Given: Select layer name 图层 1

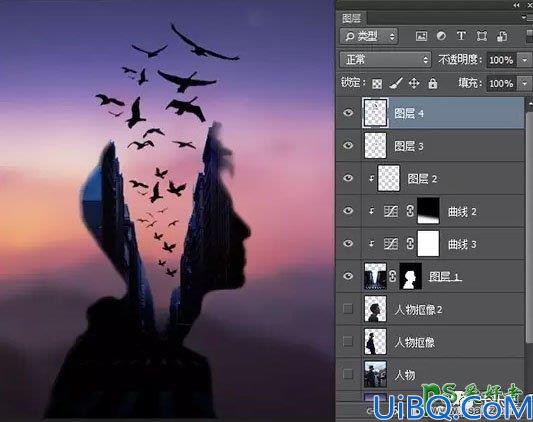Looking at the screenshot, I should pos(445,277).
